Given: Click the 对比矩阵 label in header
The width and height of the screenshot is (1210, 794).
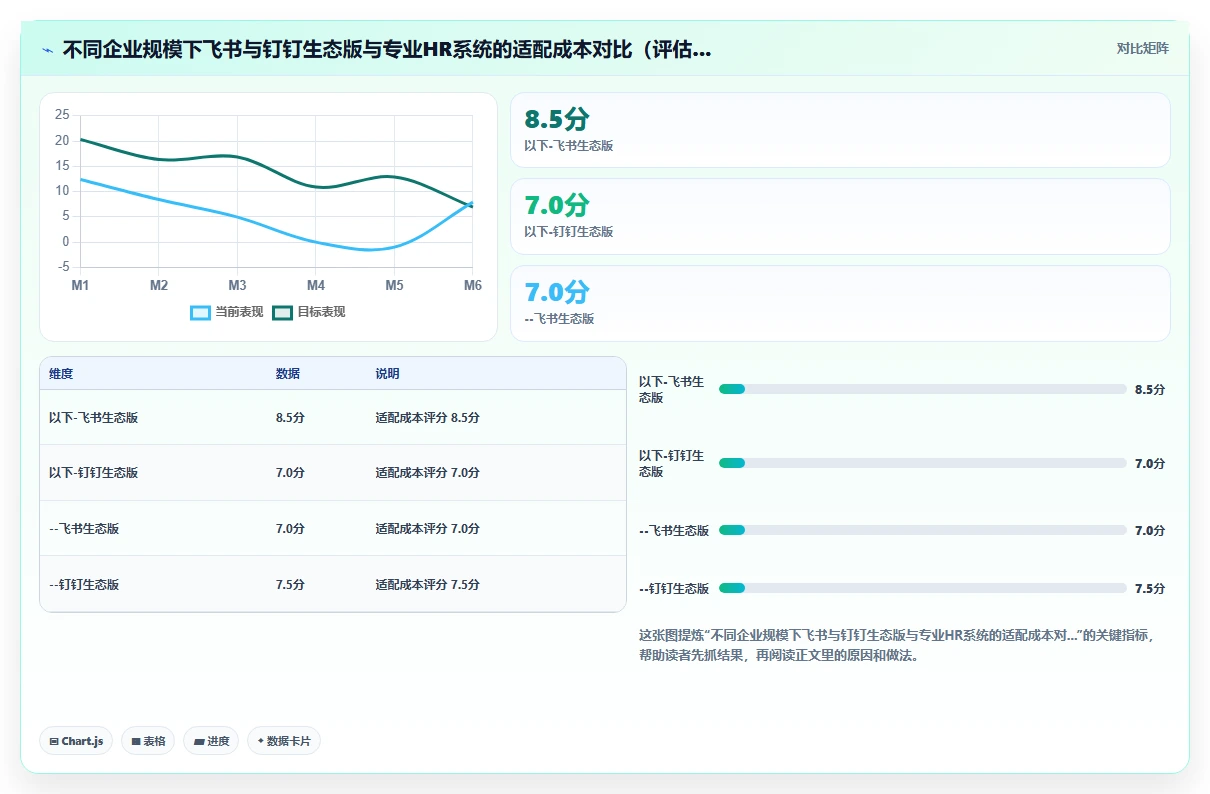Looking at the screenshot, I should pyautogui.click(x=1142, y=48).
